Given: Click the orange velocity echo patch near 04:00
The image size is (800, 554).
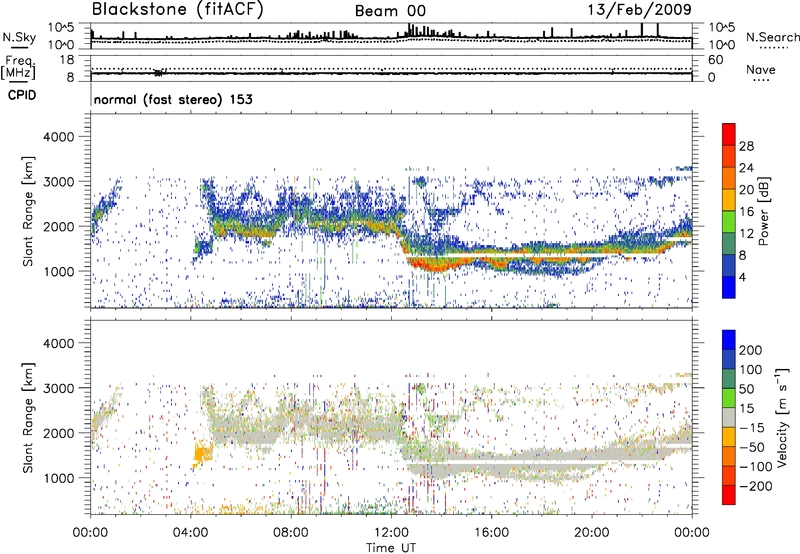Looking at the screenshot, I should [x=203, y=453].
